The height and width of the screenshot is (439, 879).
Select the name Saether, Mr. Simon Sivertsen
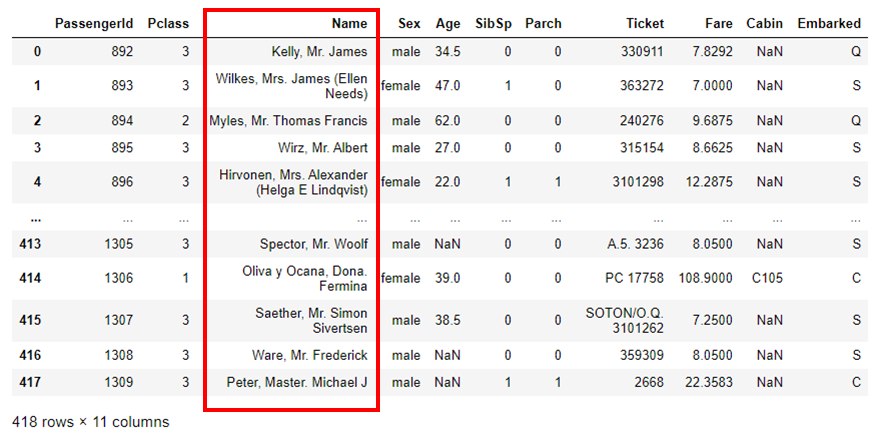click(310, 321)
